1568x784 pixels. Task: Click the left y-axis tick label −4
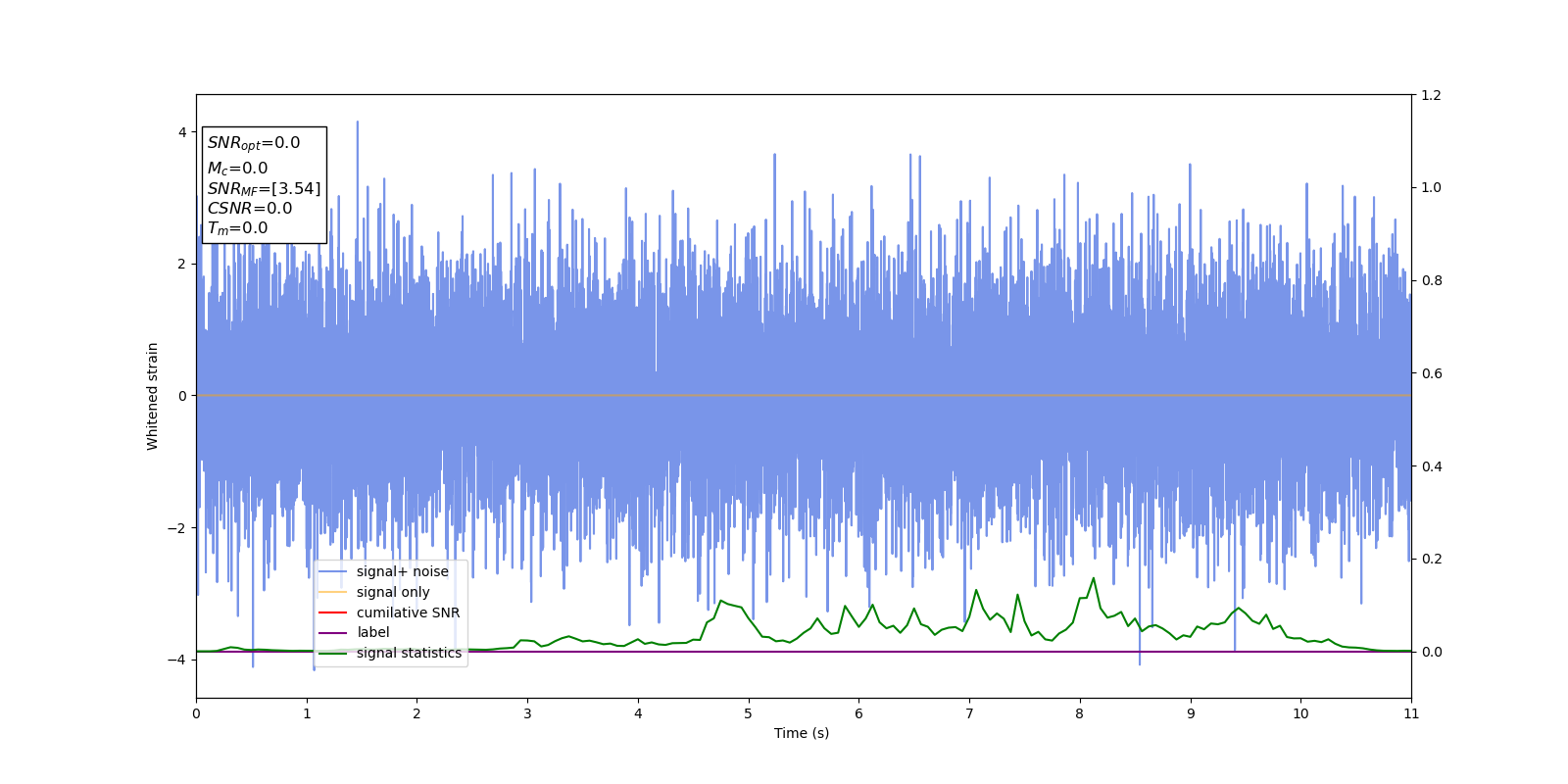(176, 660)
